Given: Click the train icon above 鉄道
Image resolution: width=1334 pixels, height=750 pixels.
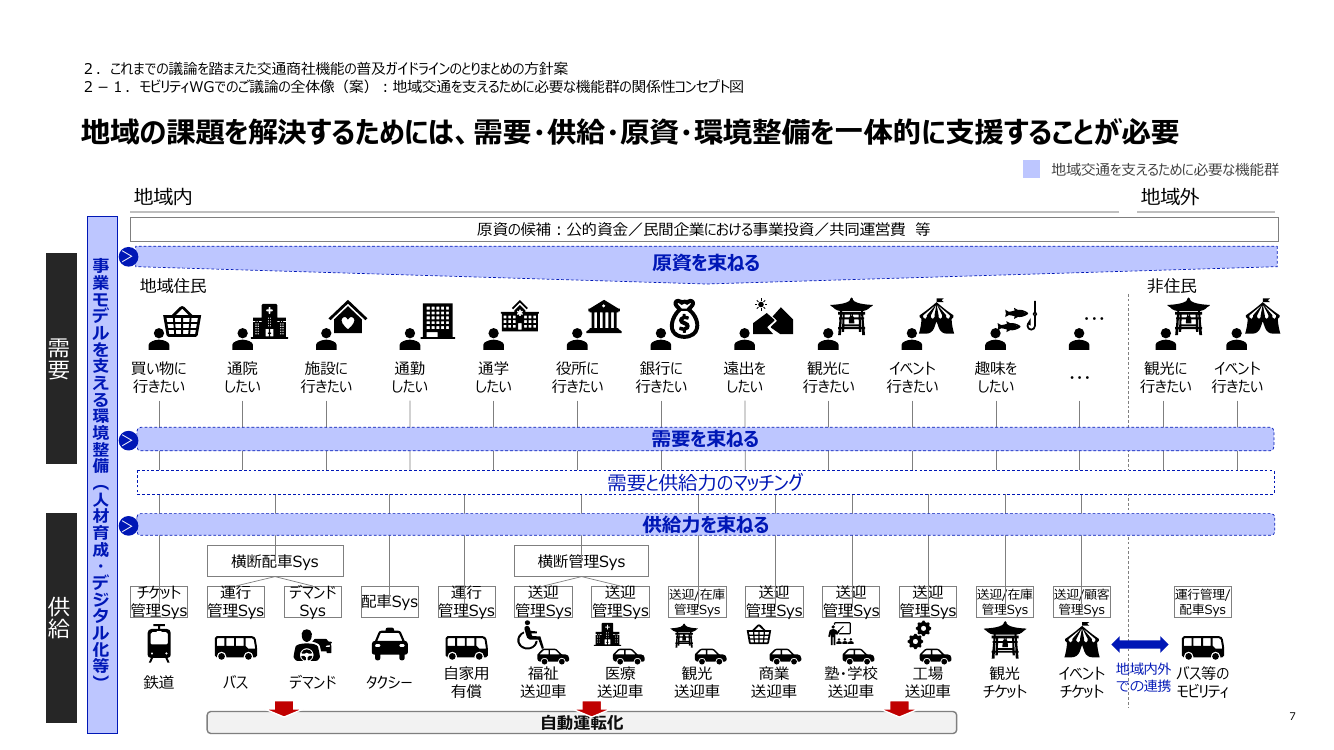Looking at the screenshot, I should click(159, 644).
